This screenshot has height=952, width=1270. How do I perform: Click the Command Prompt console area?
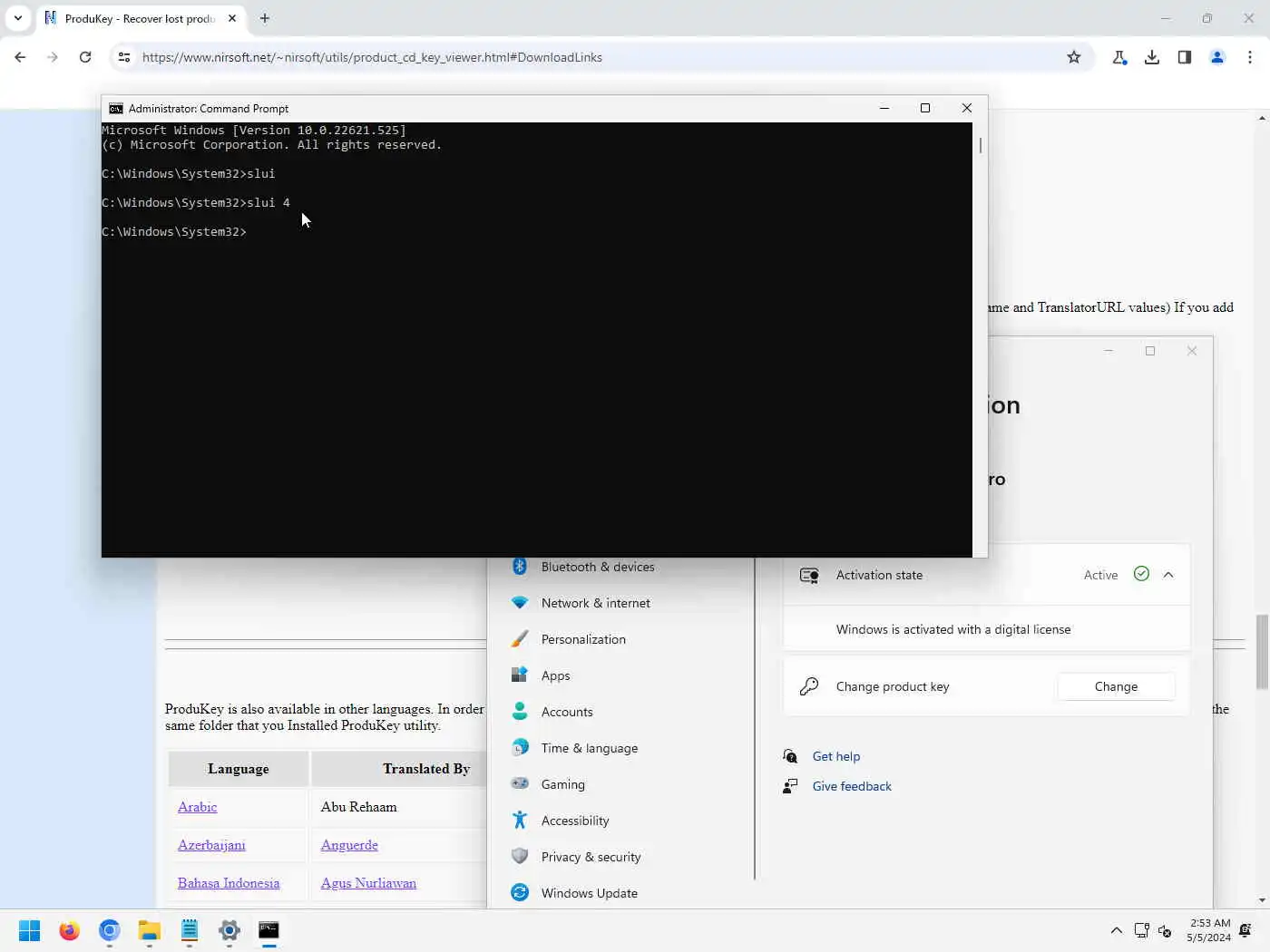coord(537,340)
